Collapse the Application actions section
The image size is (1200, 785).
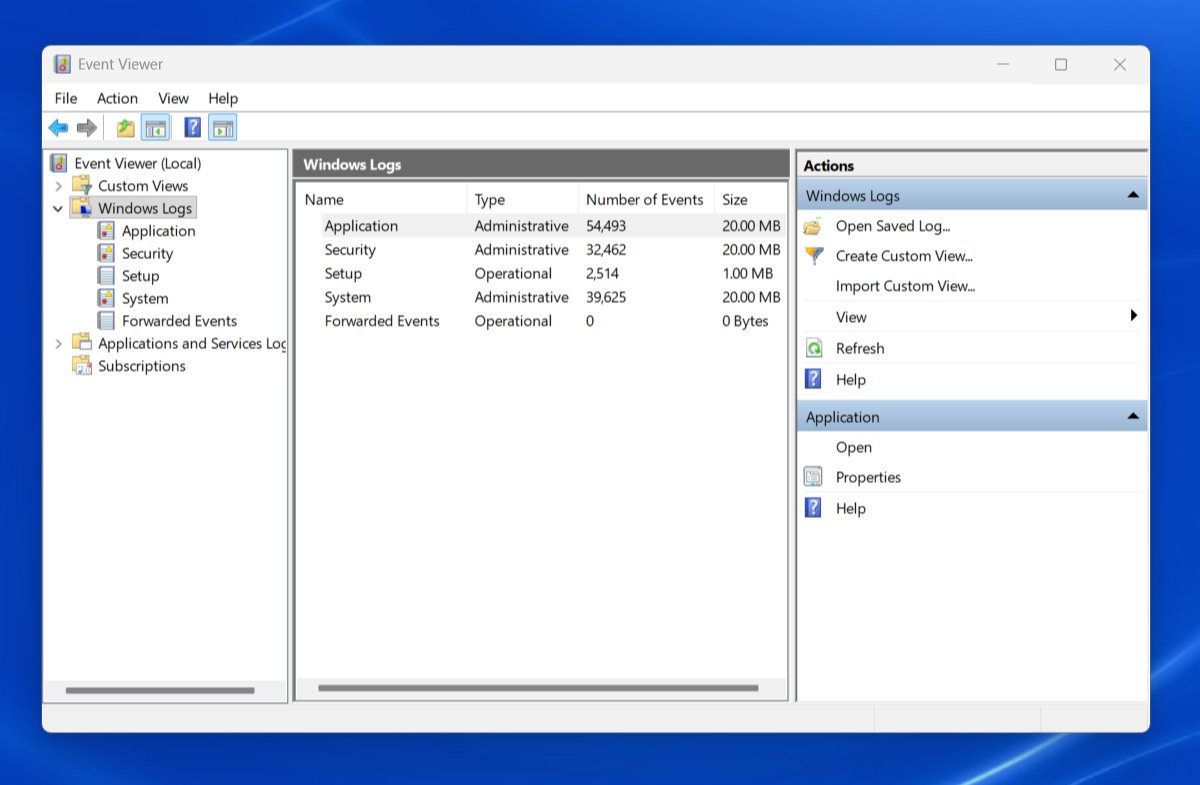pos(1133,416)
